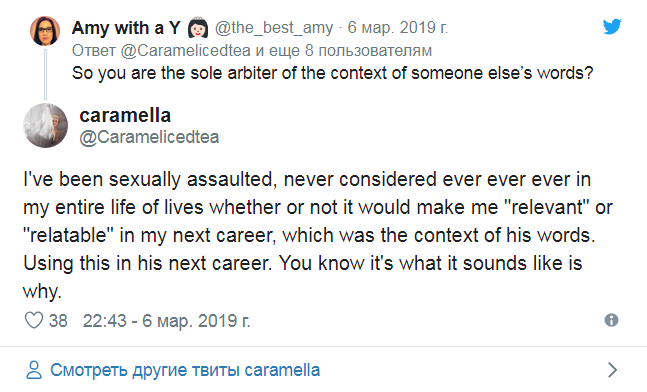Click Смотреть другие твиты caramella

tap(185, 370)
